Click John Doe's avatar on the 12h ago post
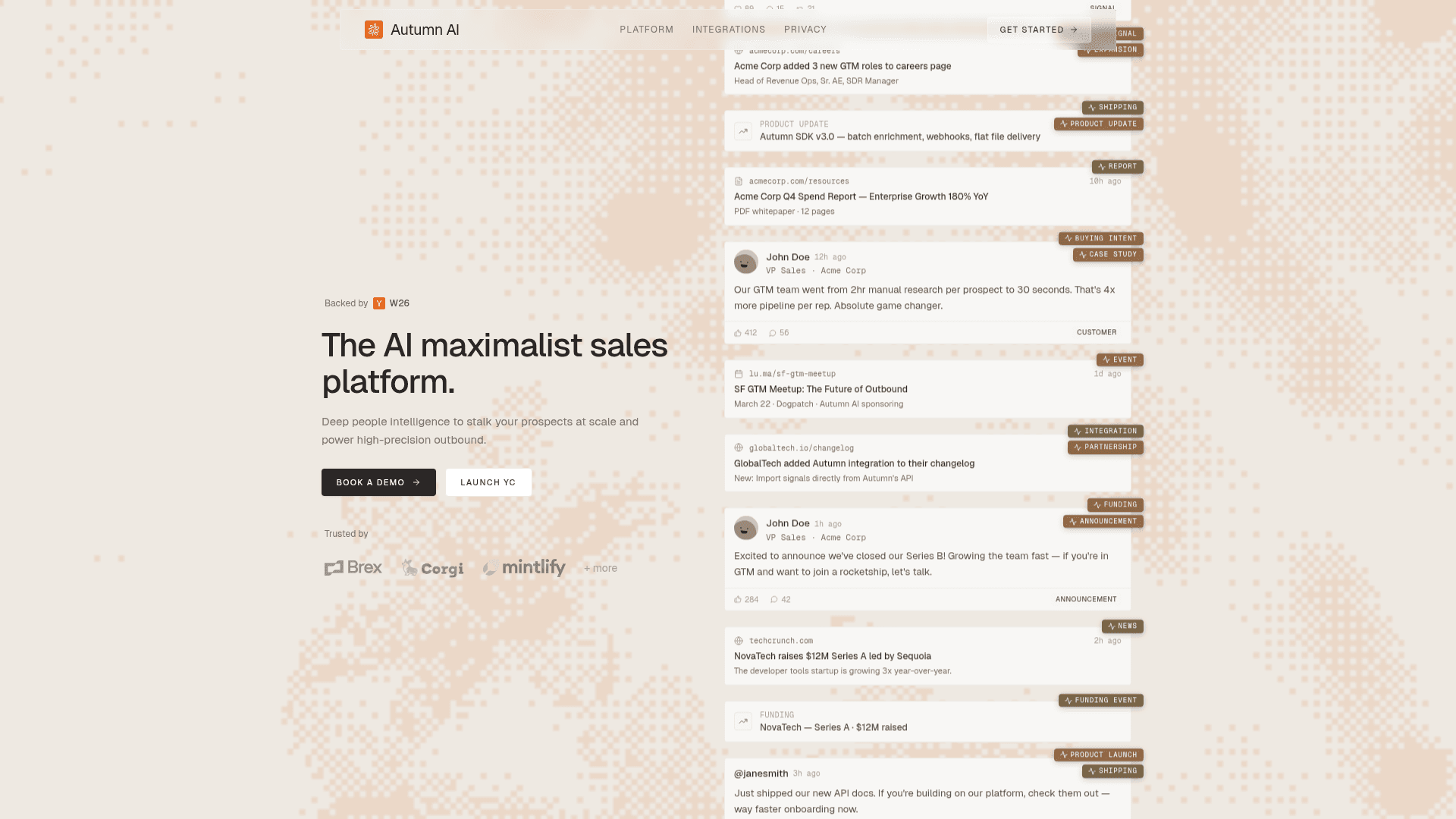This screenshot has height=819, width=1456. click(746, 262)
